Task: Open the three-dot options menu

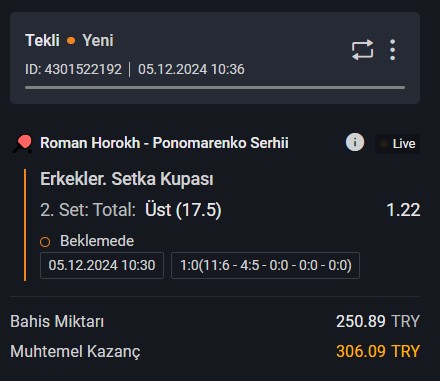Action: [x=393, y=50]
